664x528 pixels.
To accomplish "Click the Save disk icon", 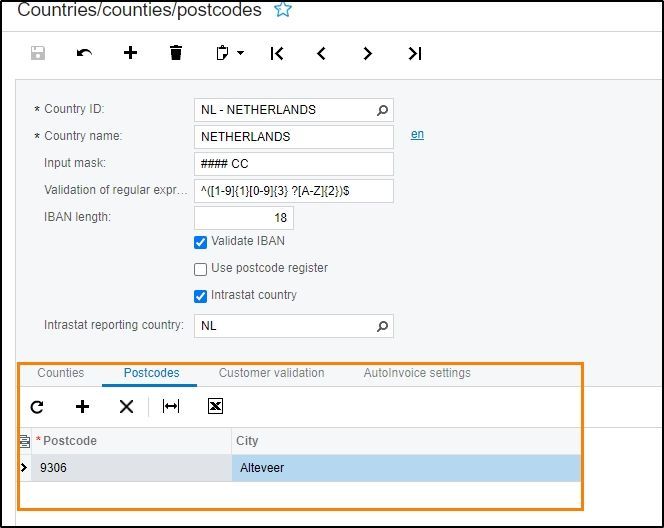I will coord(38,53).
